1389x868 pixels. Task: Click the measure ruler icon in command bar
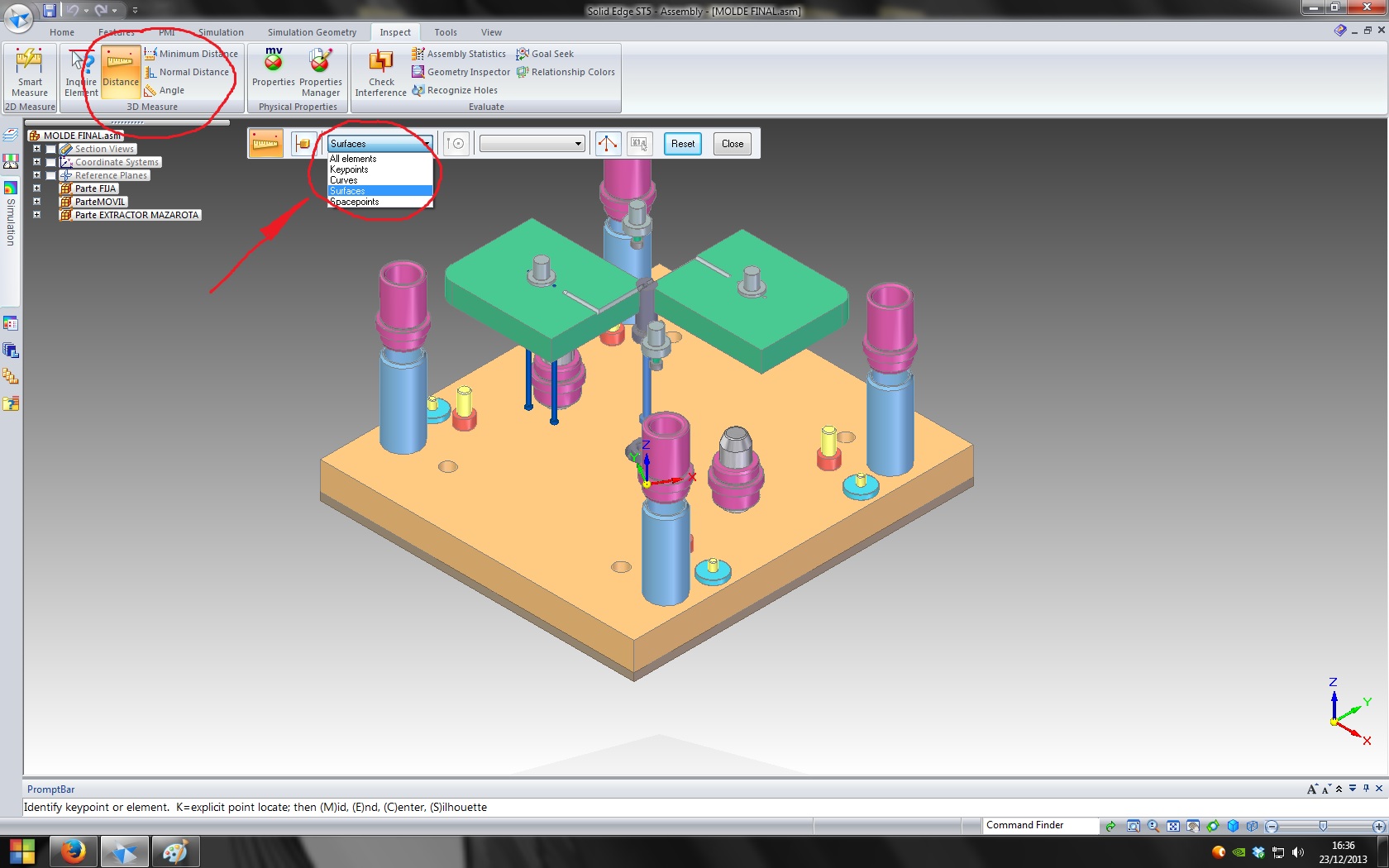(265, 144)
